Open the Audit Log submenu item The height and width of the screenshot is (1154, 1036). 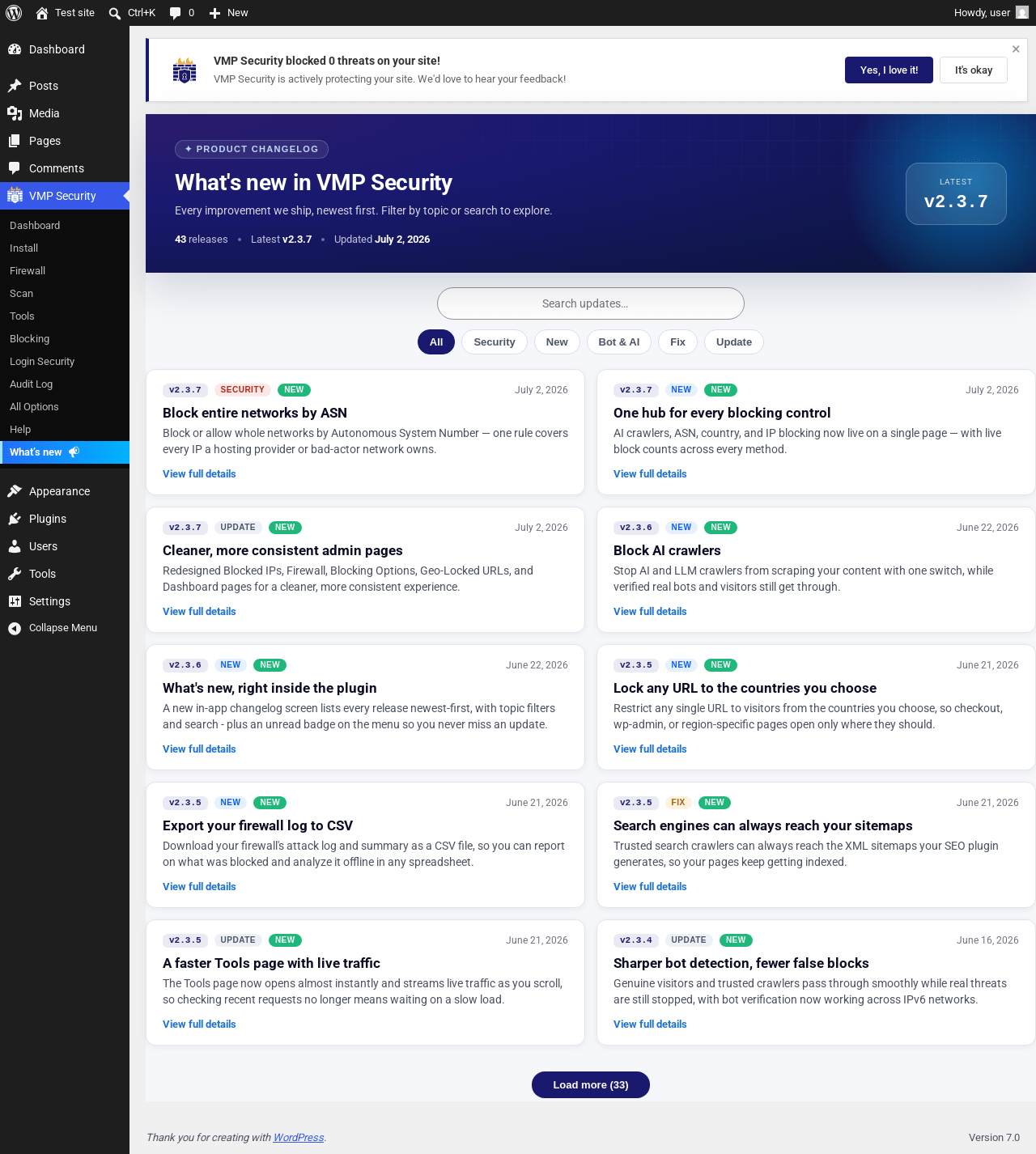click(65, 384)
